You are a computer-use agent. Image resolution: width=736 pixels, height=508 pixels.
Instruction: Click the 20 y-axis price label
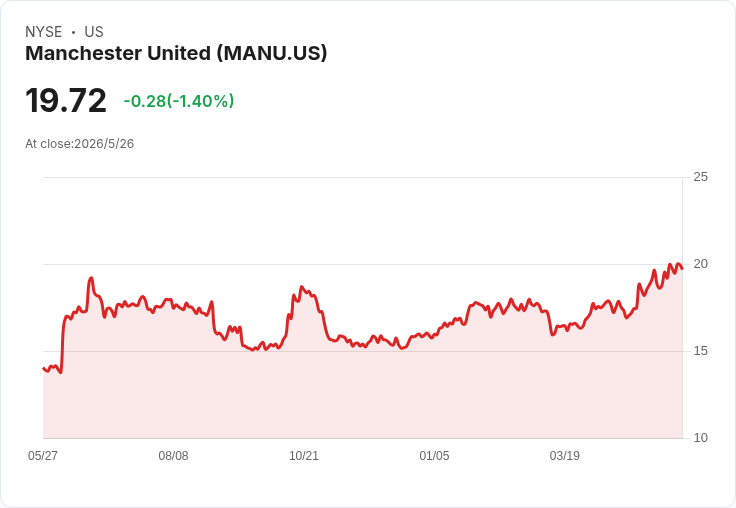pyautogui.click(x=700, y=264)
